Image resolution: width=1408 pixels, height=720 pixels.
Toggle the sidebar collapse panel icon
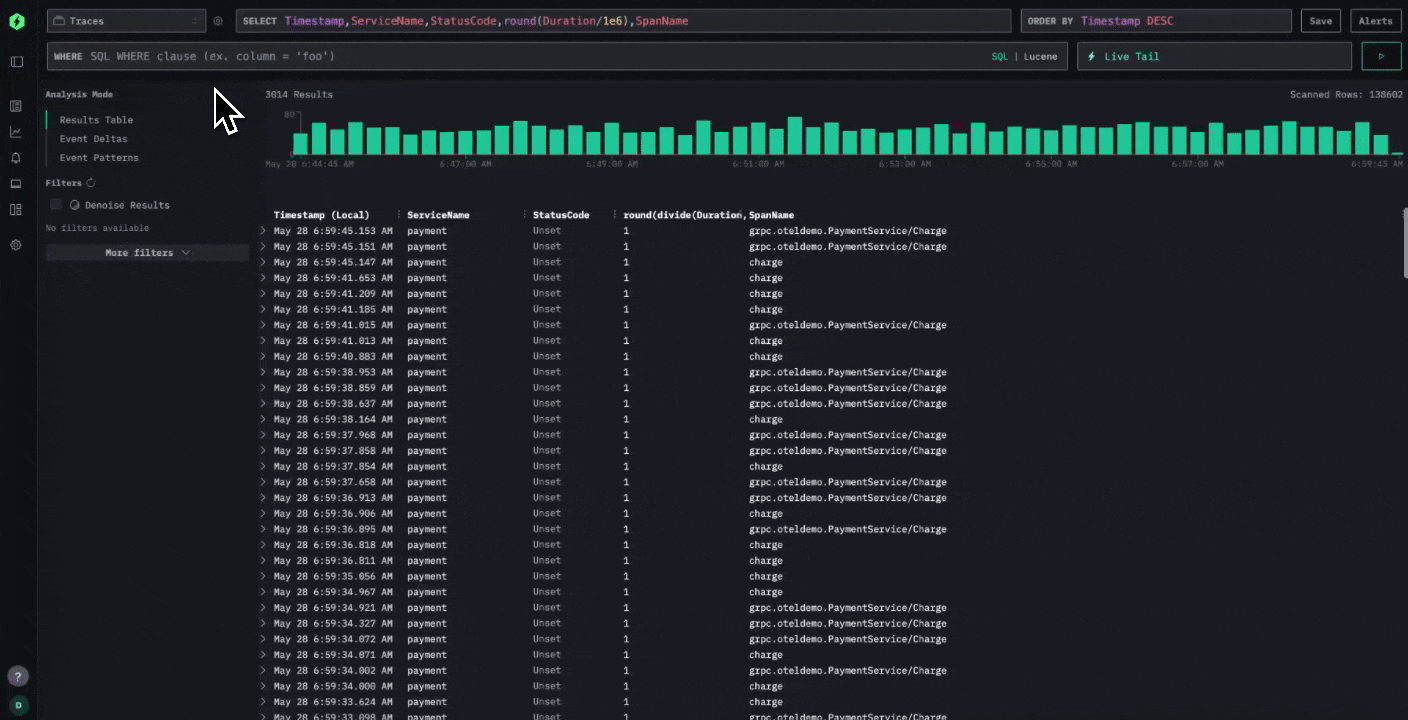16,62
